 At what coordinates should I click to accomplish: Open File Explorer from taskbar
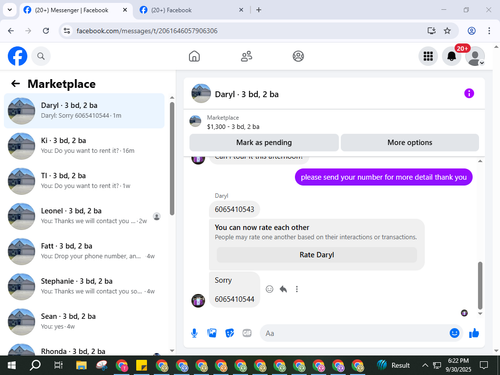click(x=81, y=365)
